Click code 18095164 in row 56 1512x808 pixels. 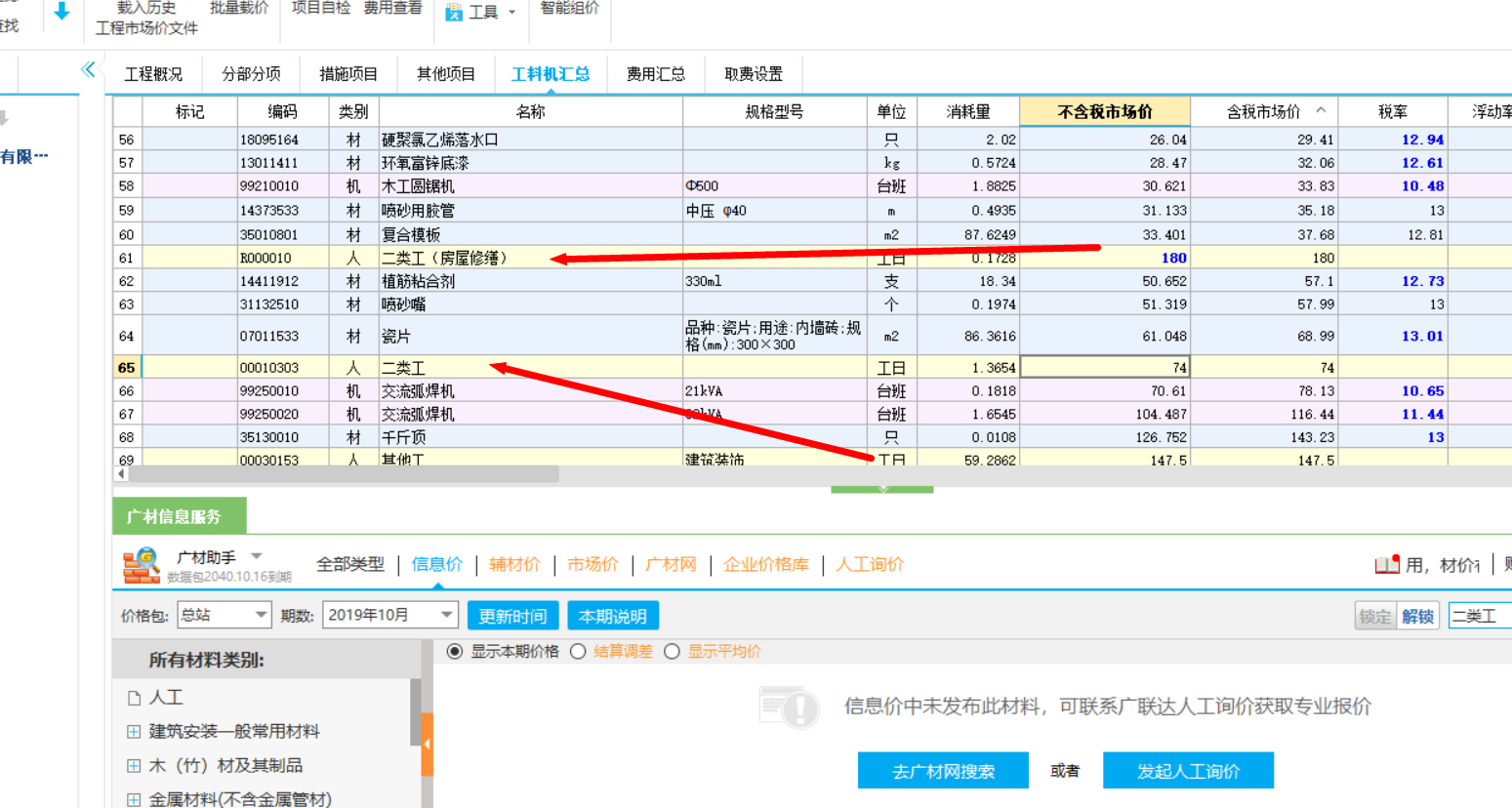pyautogui.click(x=269, y=140)
